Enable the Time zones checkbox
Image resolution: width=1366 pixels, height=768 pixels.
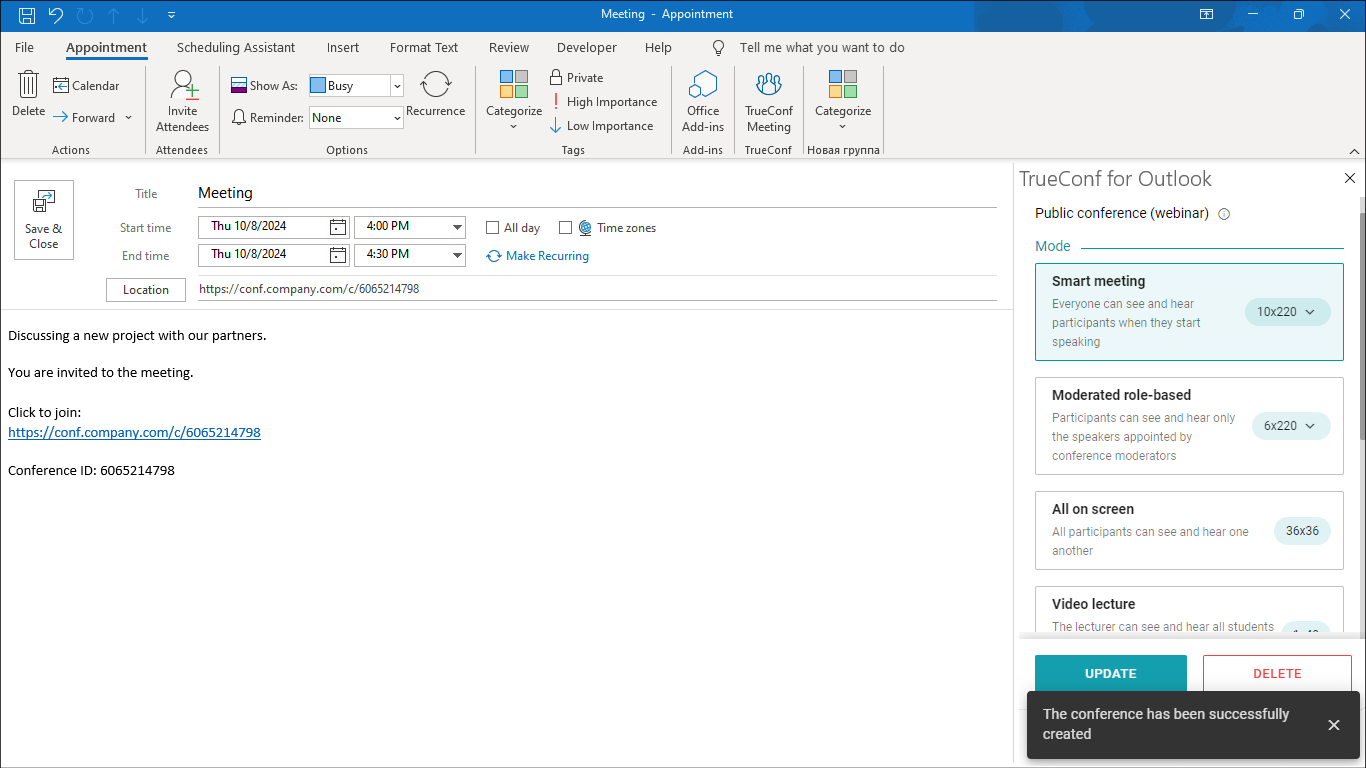(565, 228)
